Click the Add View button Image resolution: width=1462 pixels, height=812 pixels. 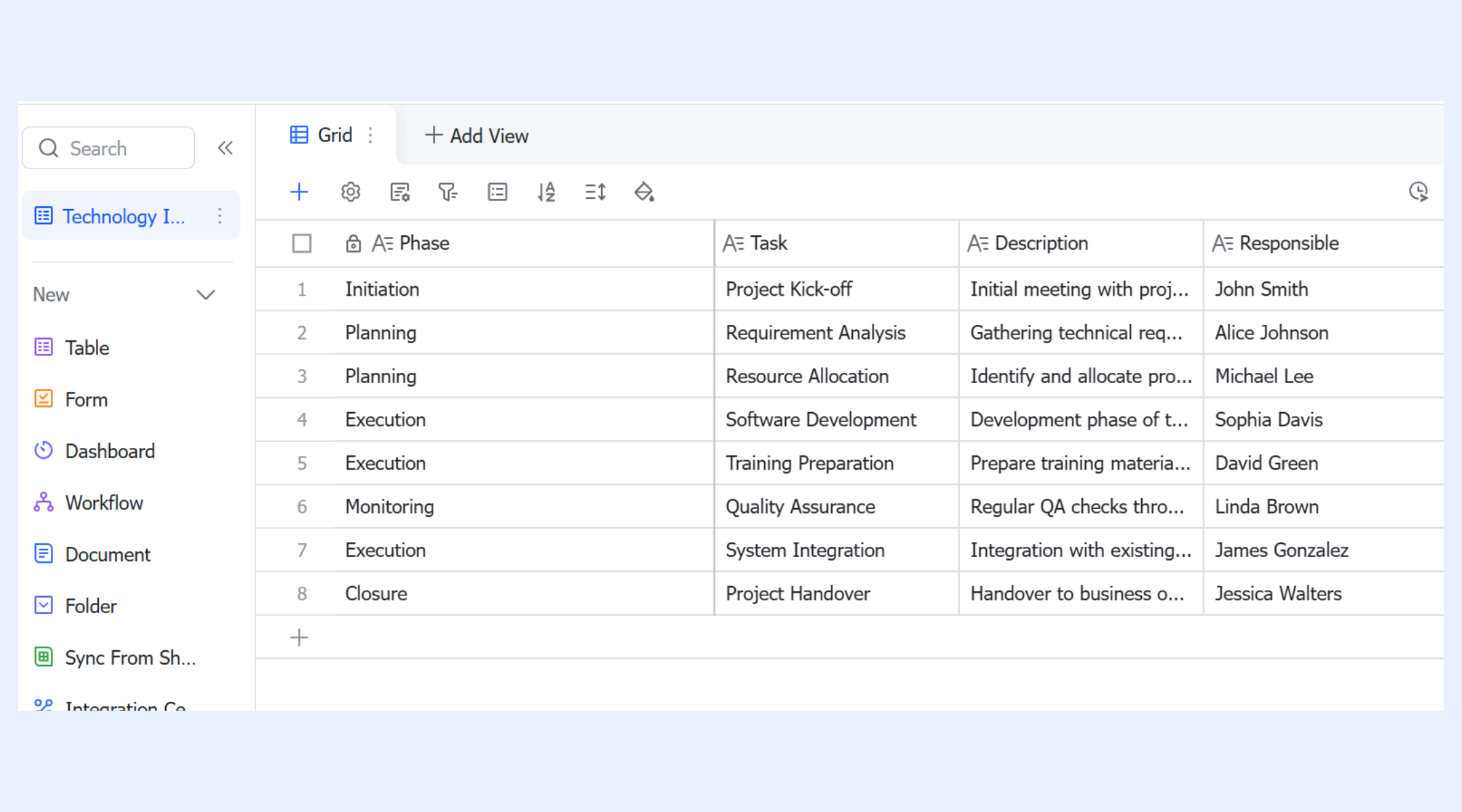[477, 136]
